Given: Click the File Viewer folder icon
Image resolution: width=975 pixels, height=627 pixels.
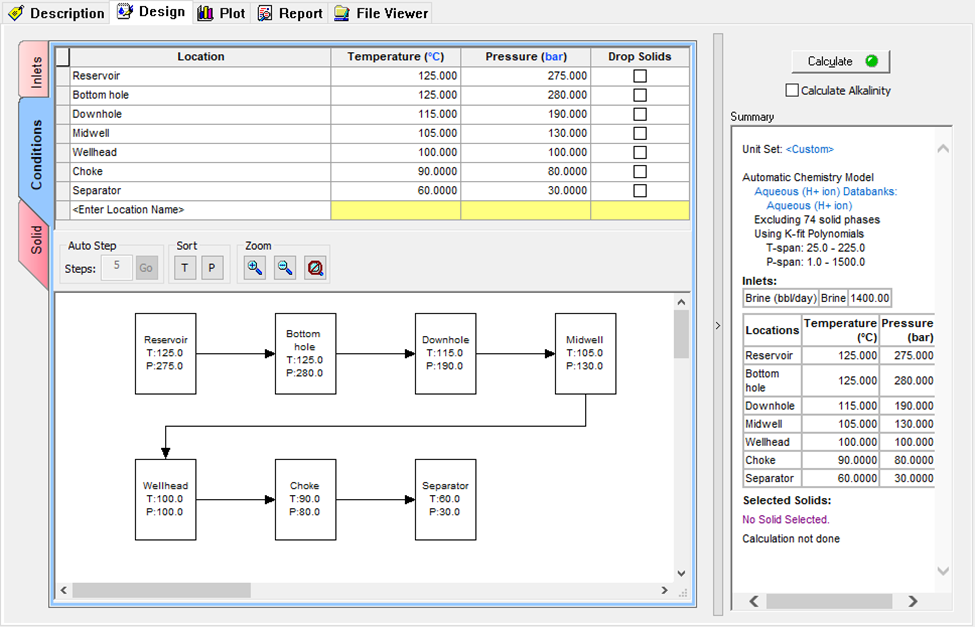Looking at the screenshot, I should coord(341,14).
